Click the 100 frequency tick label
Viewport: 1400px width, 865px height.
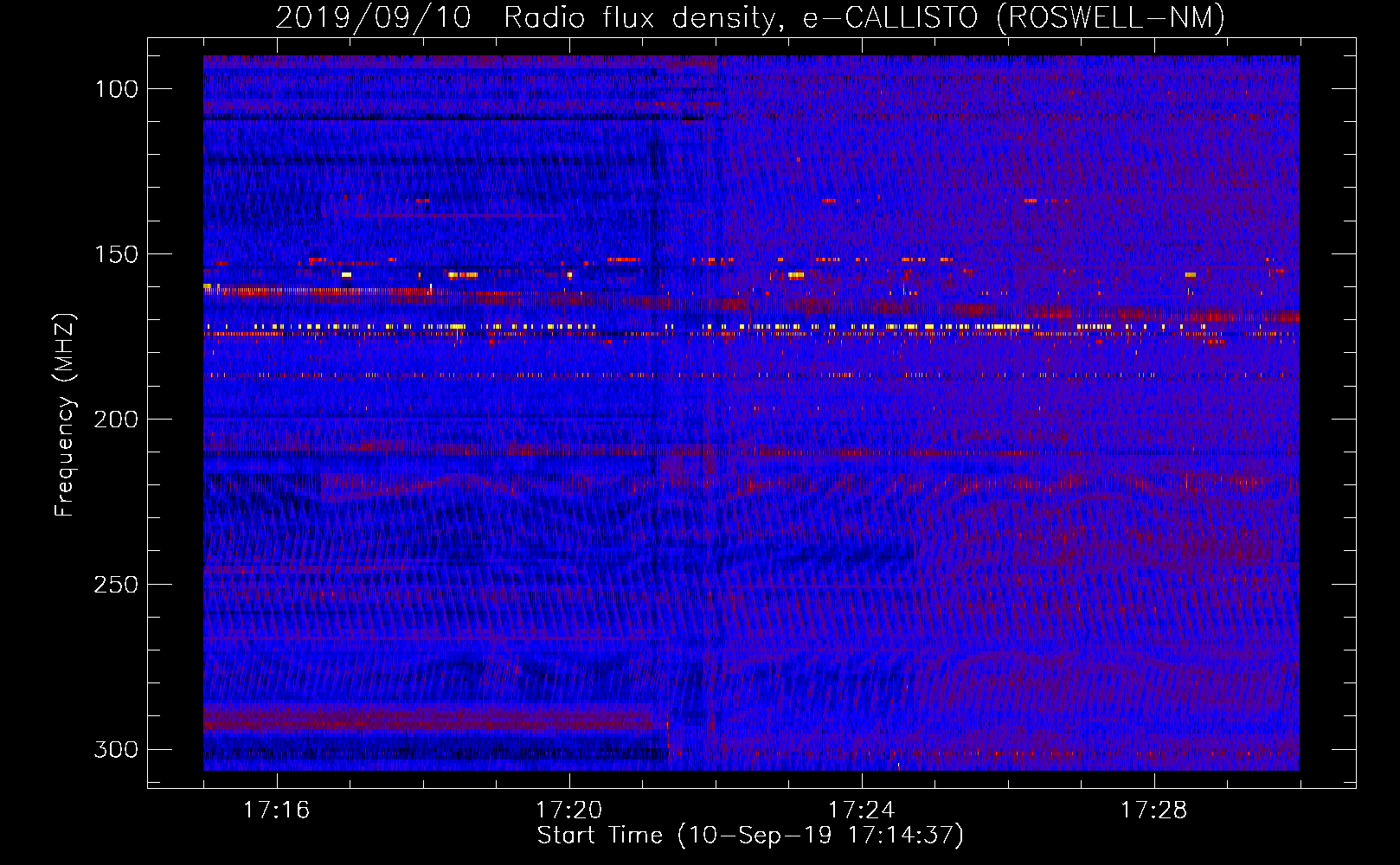pyautogui.click(x=115, y=89)
